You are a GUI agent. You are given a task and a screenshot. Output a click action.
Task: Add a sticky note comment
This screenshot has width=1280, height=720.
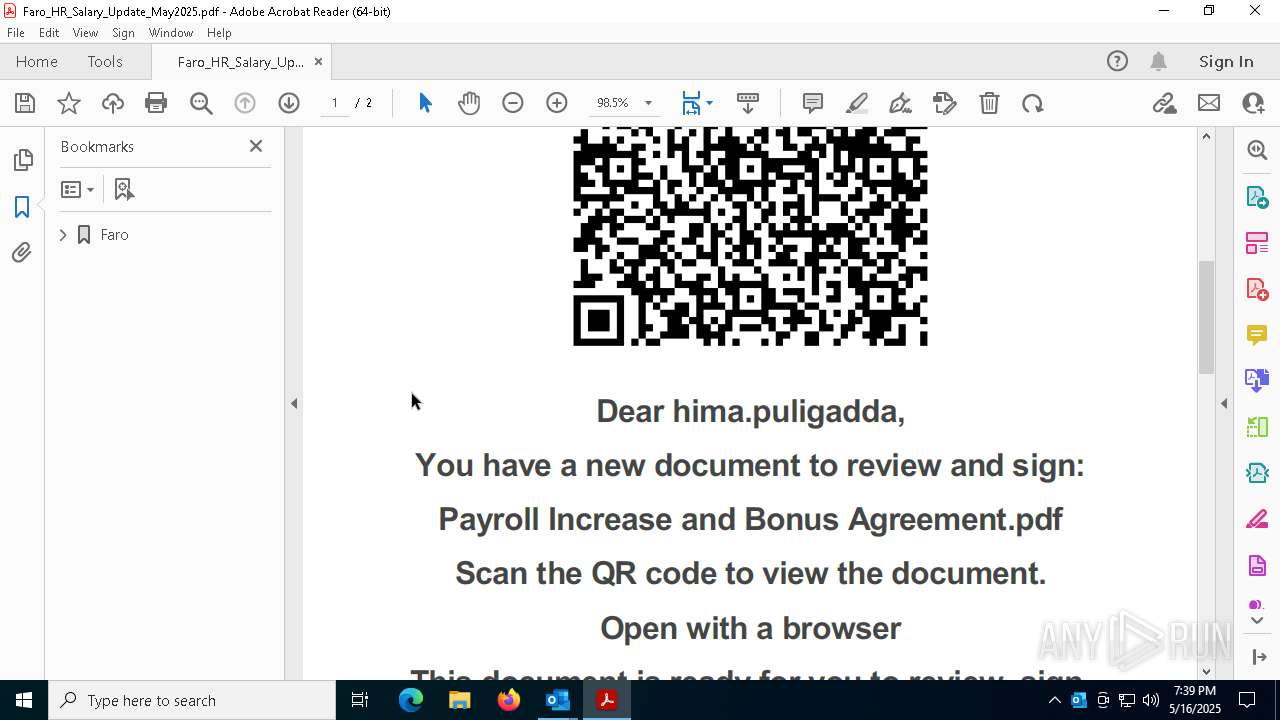click(x=813, y=103)
